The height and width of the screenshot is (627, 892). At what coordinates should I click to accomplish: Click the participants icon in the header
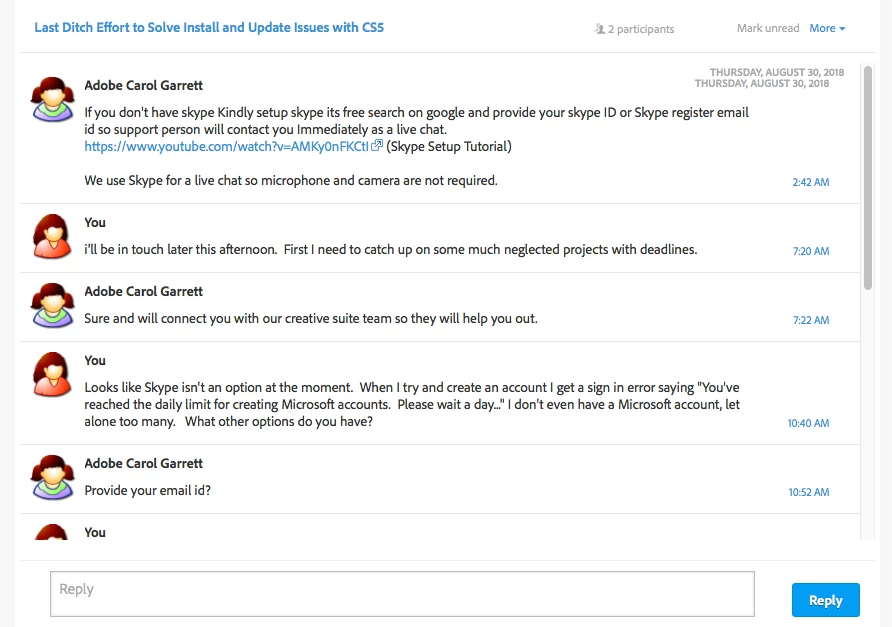click(x=600, y=29)
